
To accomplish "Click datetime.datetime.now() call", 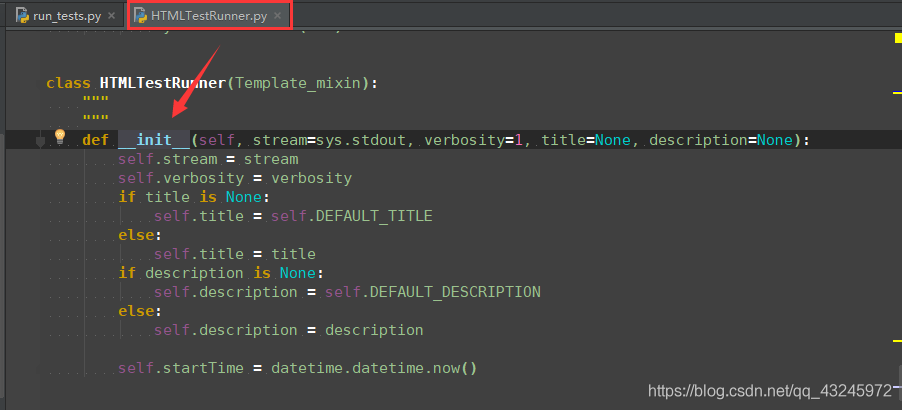I will (x=374, y=368).
